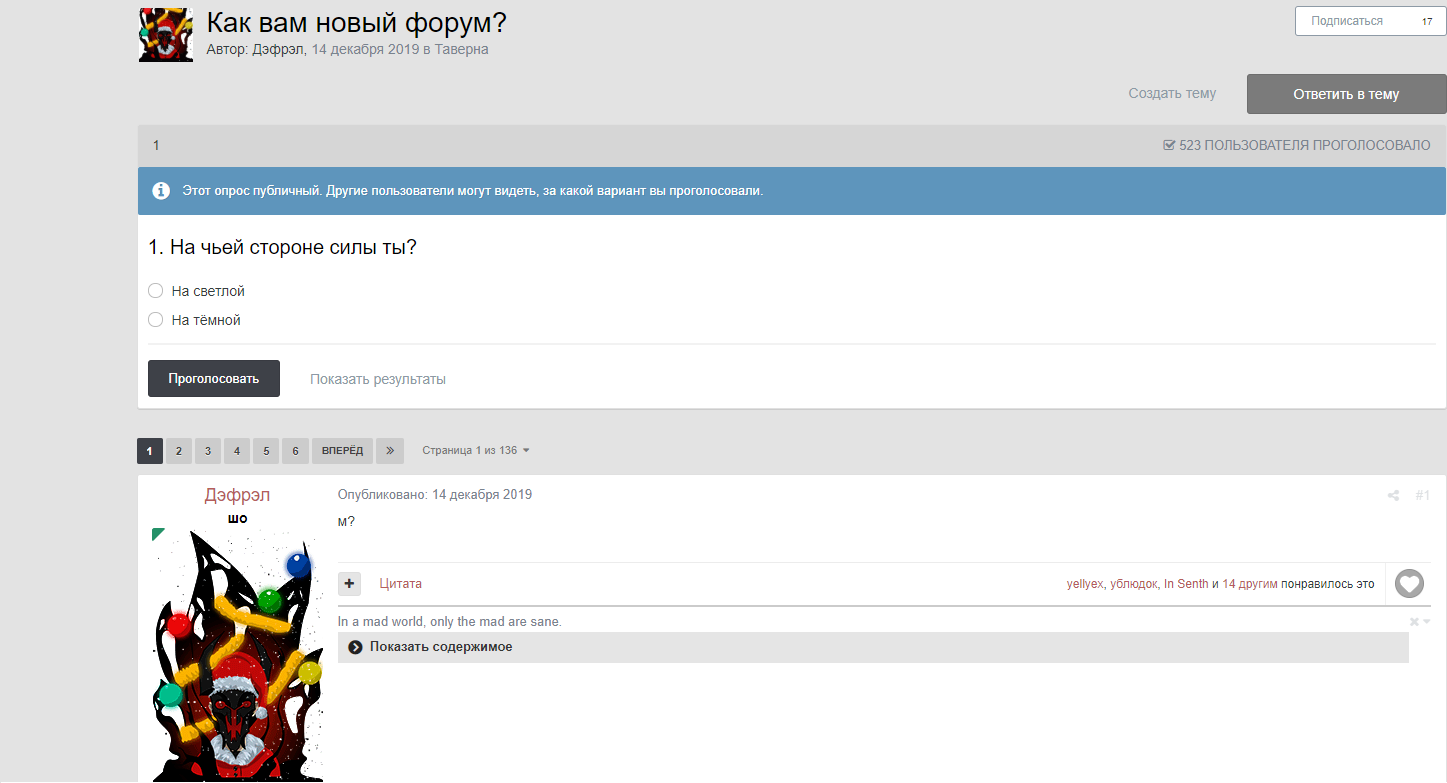Go to page 6 of the topic
The image size is (1447, 783).
[x=295, y=451]
